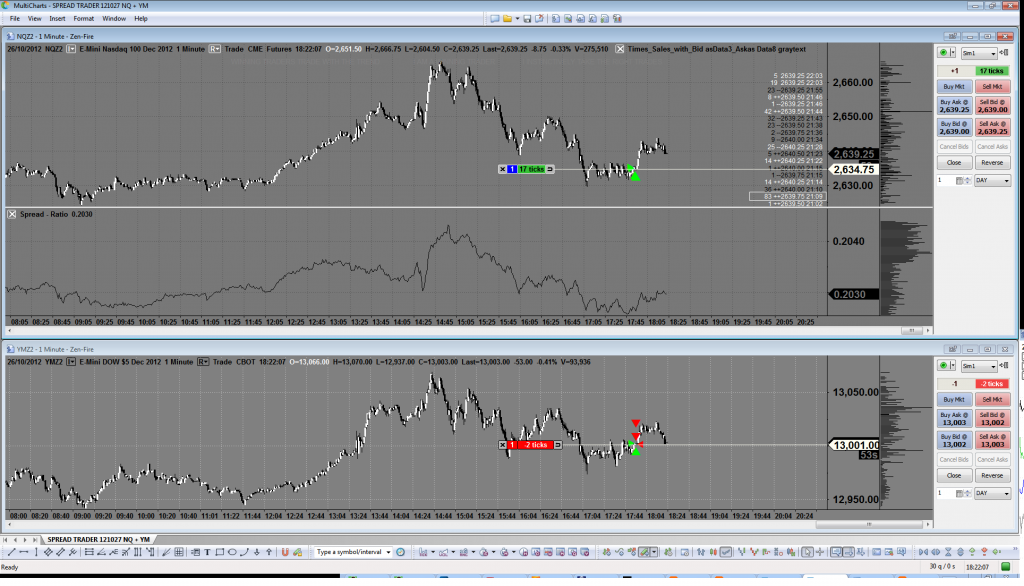Toggle the R status box in YM chart header

pyautogui.click(x=204, y=362)
